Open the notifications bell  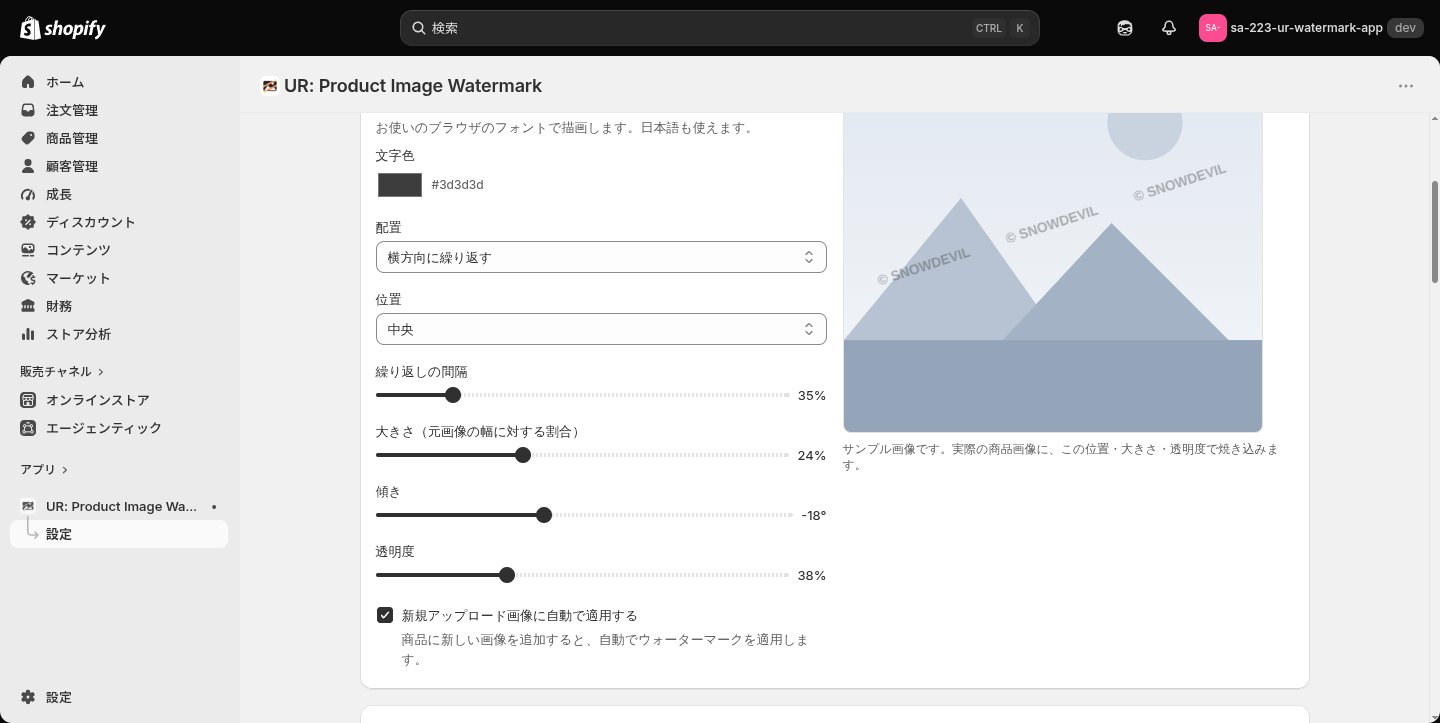tap(1169, 28)
